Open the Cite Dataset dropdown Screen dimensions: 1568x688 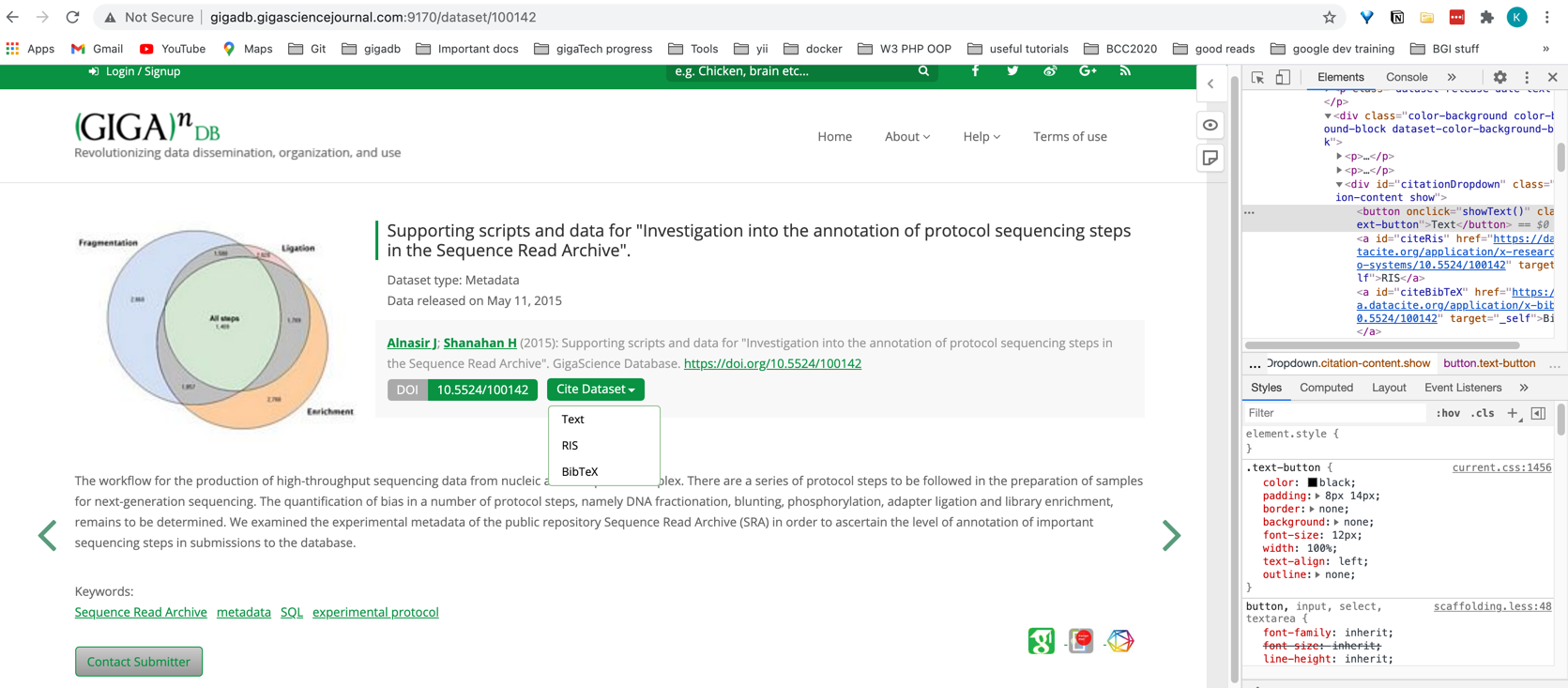pos(596,390)
